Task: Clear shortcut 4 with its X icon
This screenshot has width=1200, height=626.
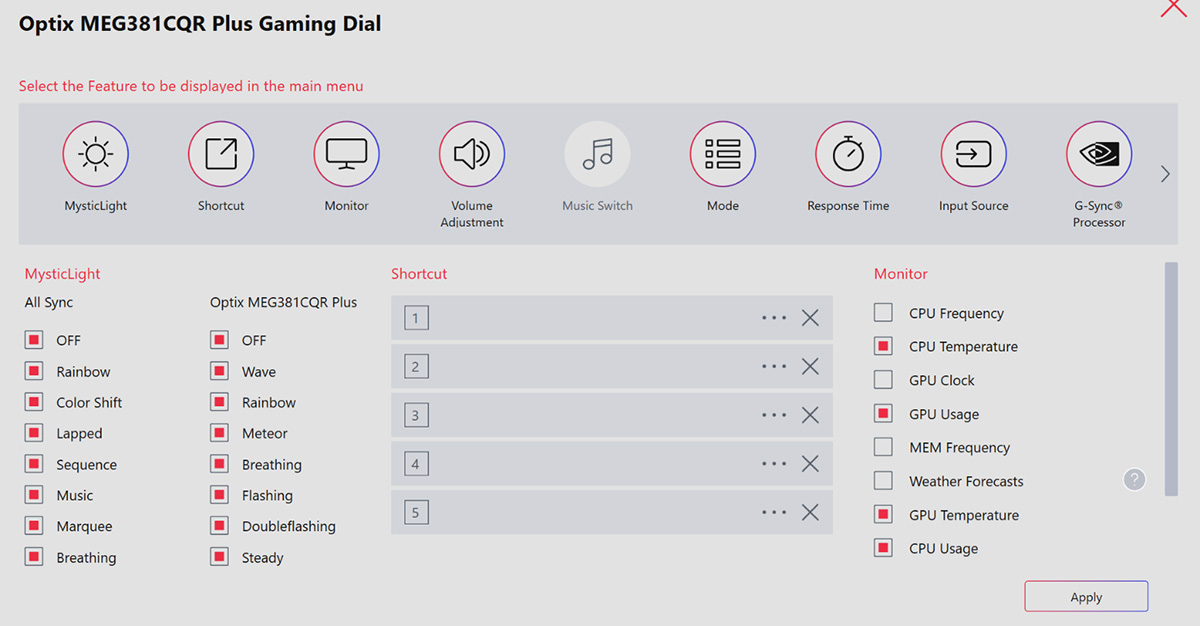Action: tap(810, 464)
